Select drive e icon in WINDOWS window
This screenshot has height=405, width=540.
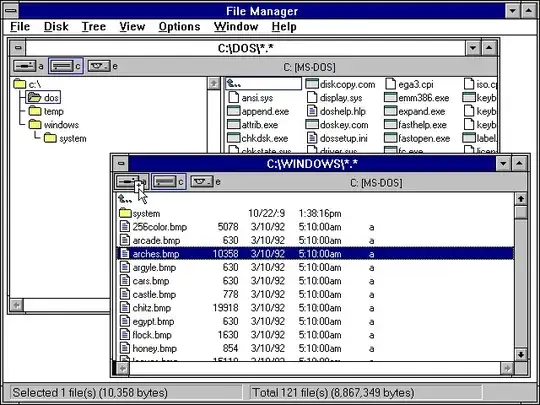tap(202, 181)
